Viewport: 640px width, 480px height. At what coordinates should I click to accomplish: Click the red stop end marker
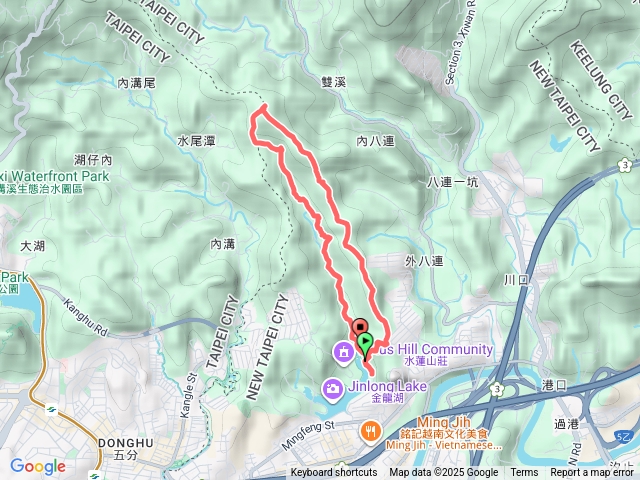[x=360, y=327]
